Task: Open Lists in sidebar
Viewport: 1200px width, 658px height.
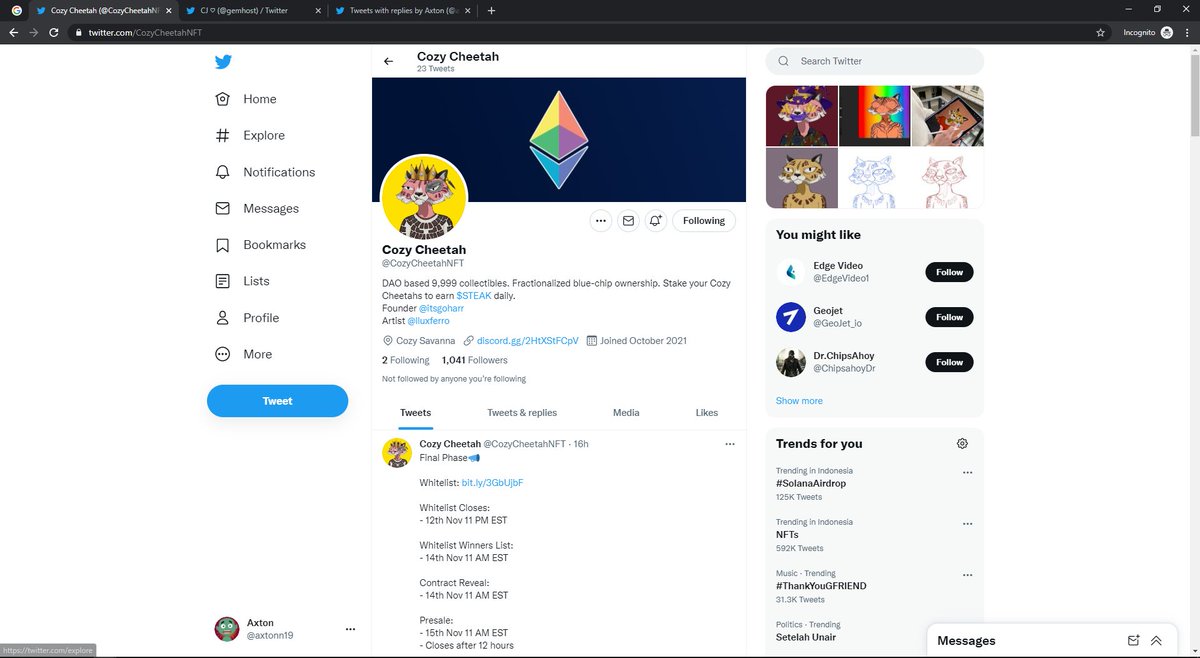Action: (242, 281)
